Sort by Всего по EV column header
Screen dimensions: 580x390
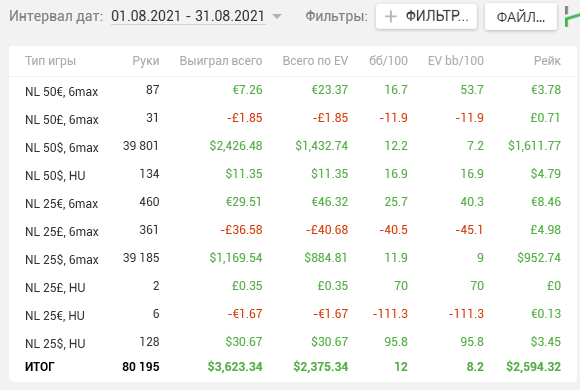(x=315, y=61)
